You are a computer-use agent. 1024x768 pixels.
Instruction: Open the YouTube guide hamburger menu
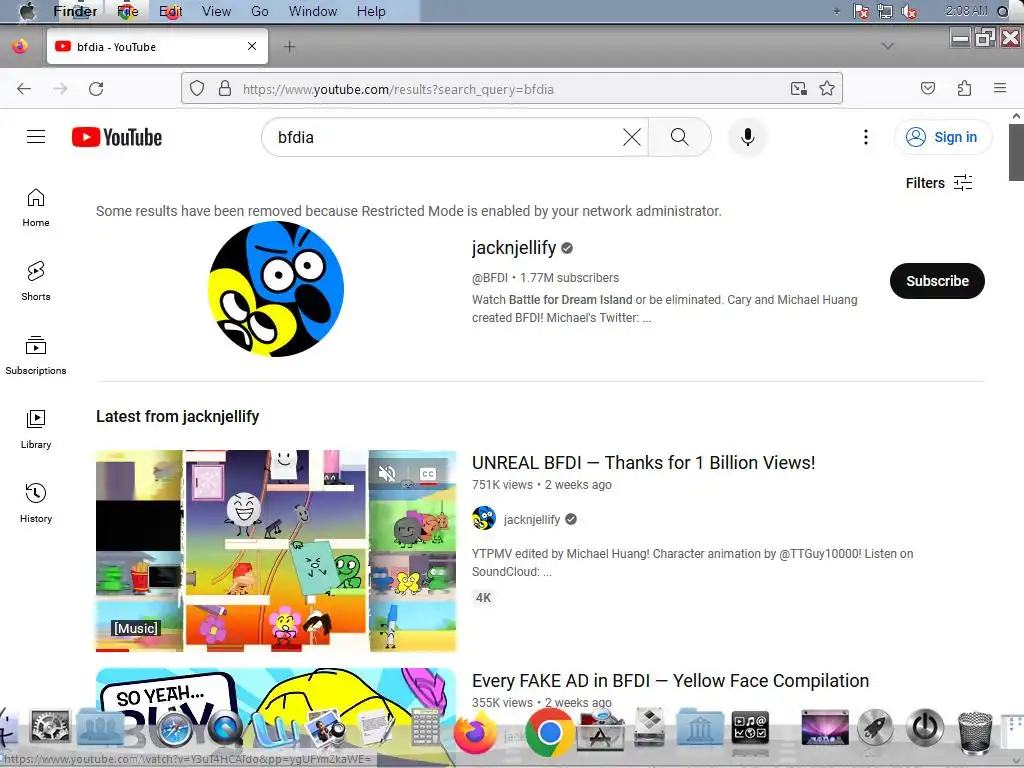[36, 136]
